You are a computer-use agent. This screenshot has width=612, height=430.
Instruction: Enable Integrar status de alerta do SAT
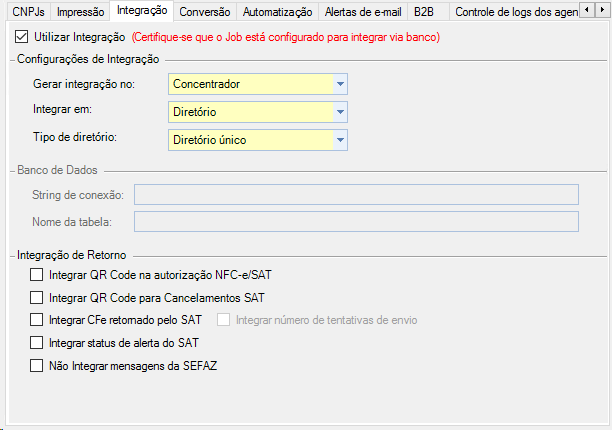tap(37, 343)
